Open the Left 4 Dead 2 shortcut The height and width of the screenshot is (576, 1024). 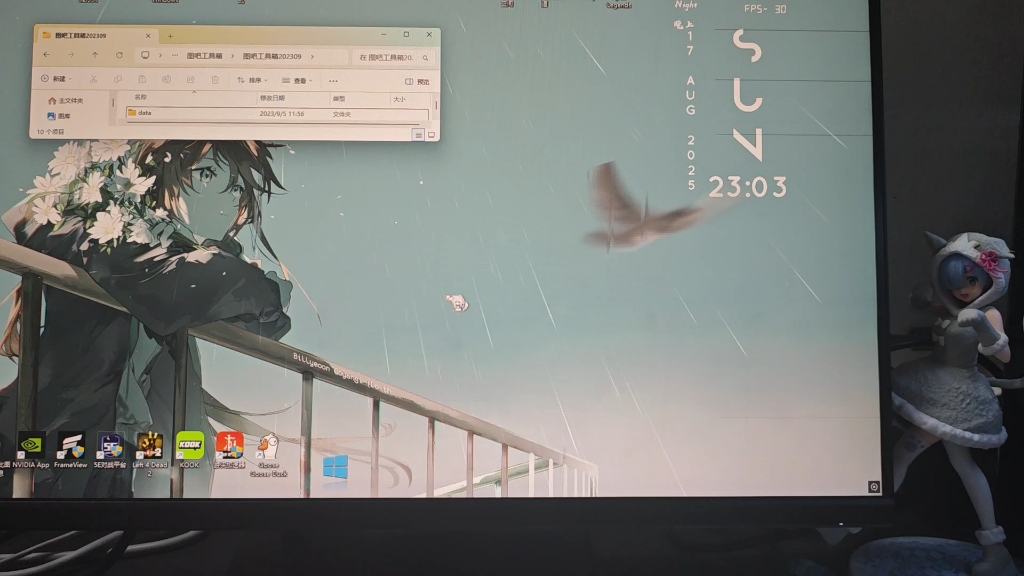tap(150, 453)
